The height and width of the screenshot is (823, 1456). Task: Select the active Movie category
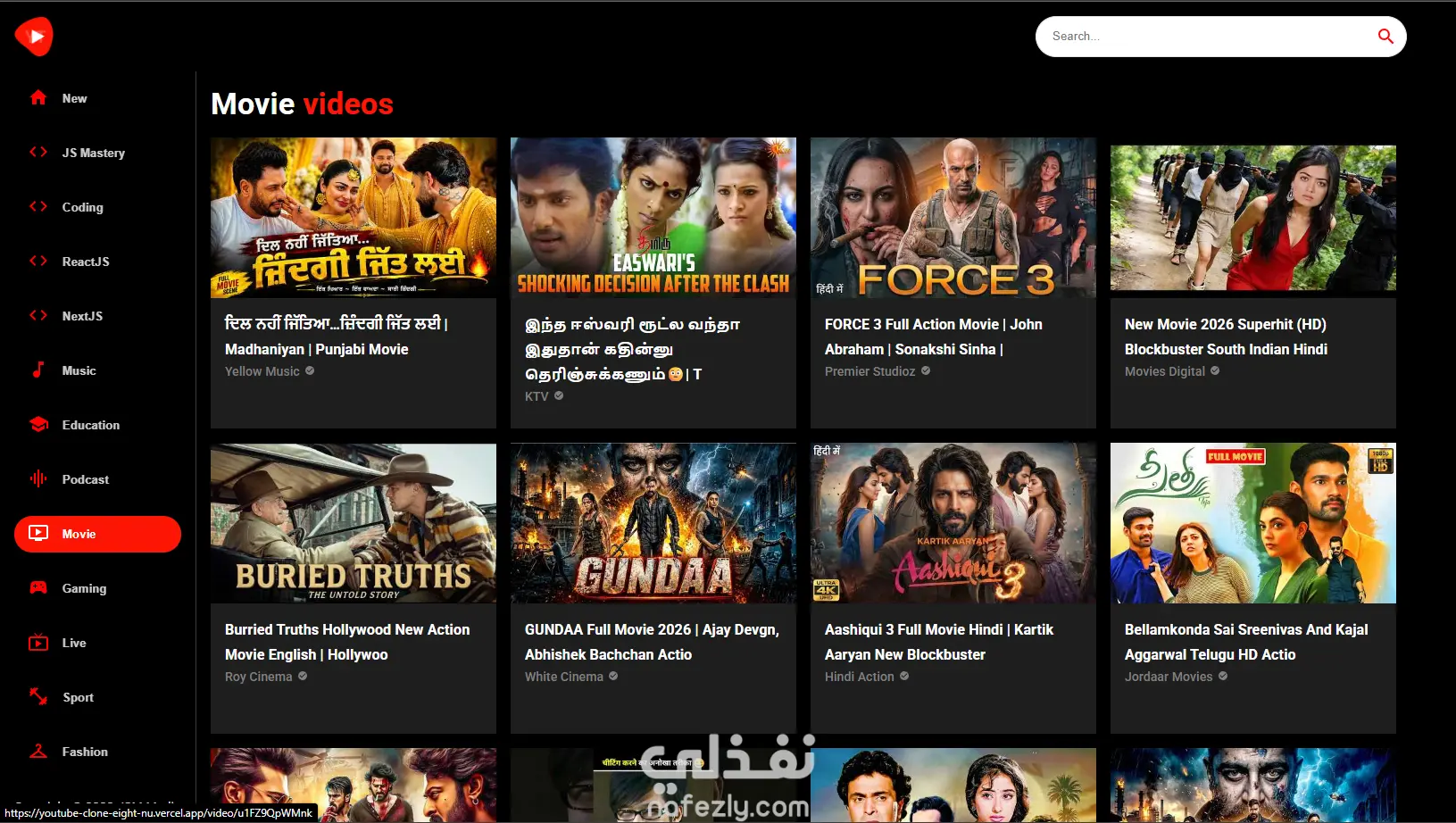pyautogui.click(x=97, y=534)
